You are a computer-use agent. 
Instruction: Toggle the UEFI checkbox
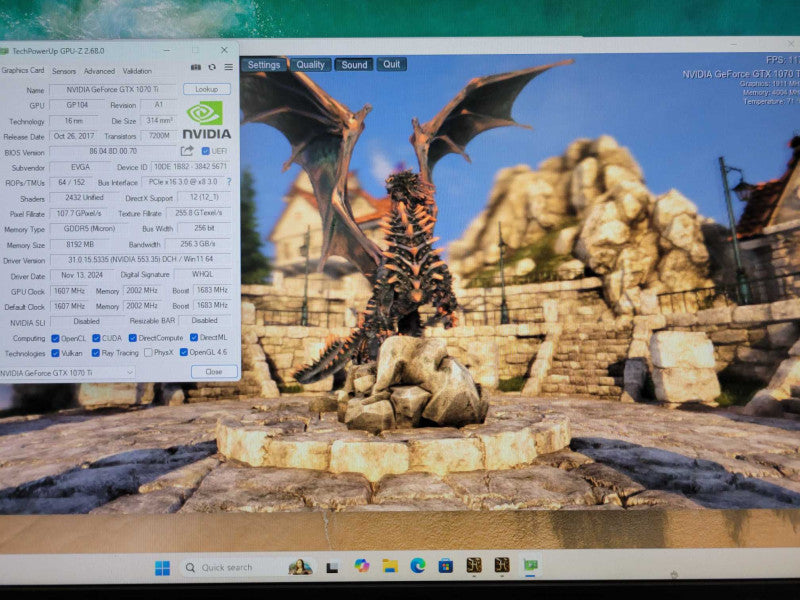[x=206, y=151]
